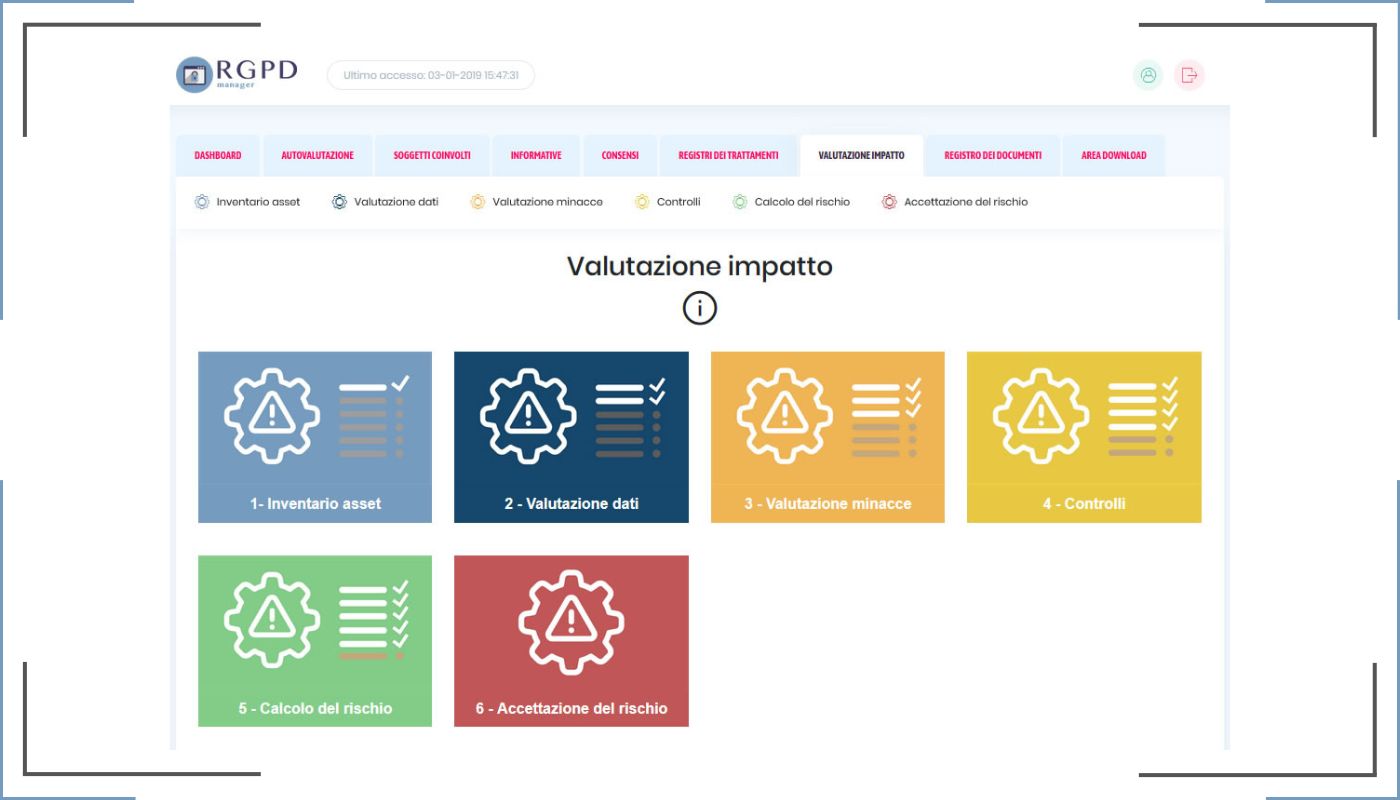1400x800 pixels.
Task: Click warning gear icon in Controlli tile
Action: pos(1041,414)
